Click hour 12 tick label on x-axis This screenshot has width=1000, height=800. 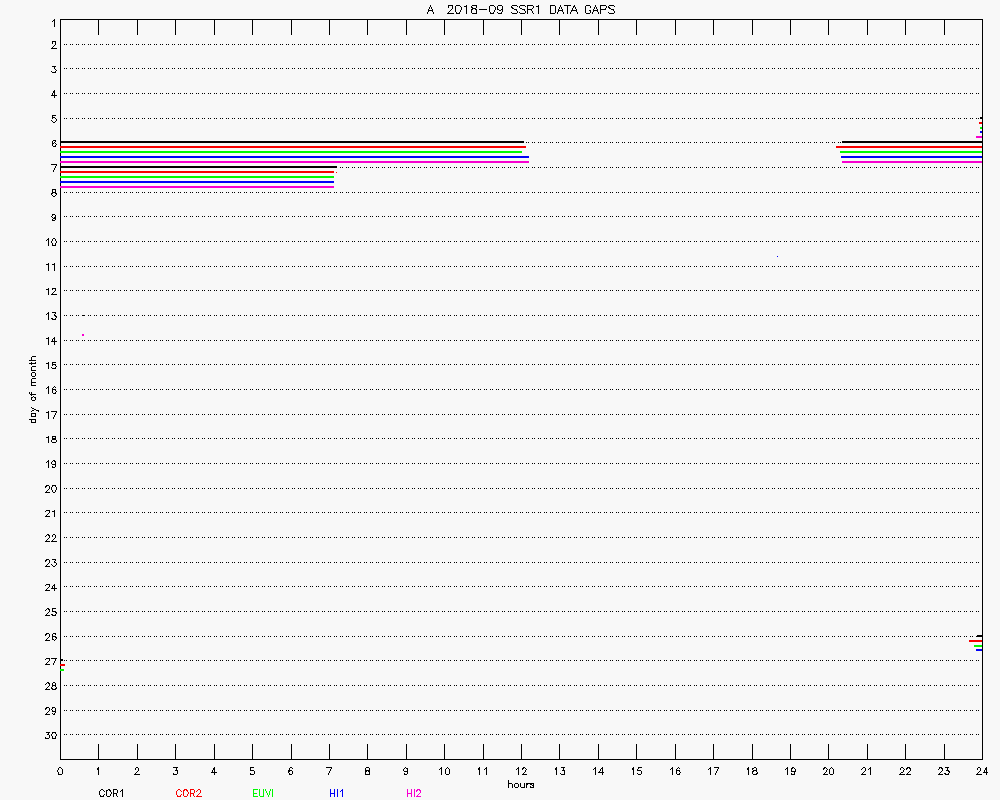pyautogui.click(x=521, y=771)
